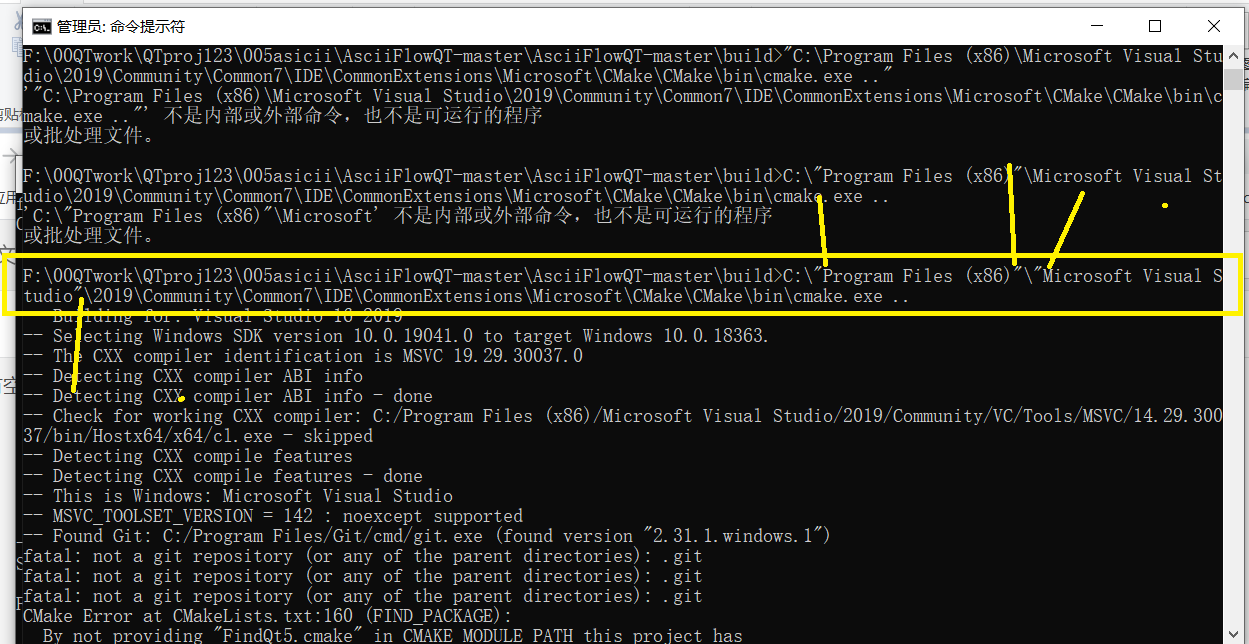The height and width of the screenshot is (644, 1249).
Task: Click the scrollbar up arrow
Action: pyautogui.click(x=1232, y=54)
